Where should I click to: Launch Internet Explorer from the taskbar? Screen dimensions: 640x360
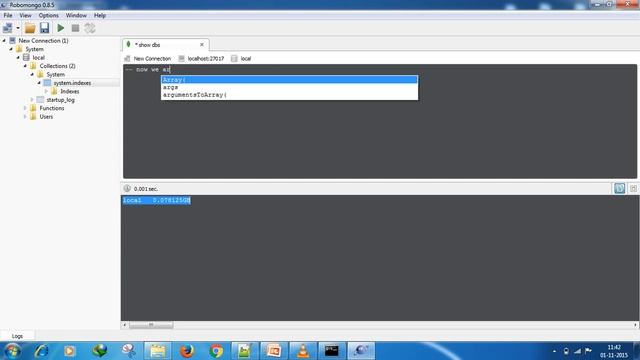(41, 351)
